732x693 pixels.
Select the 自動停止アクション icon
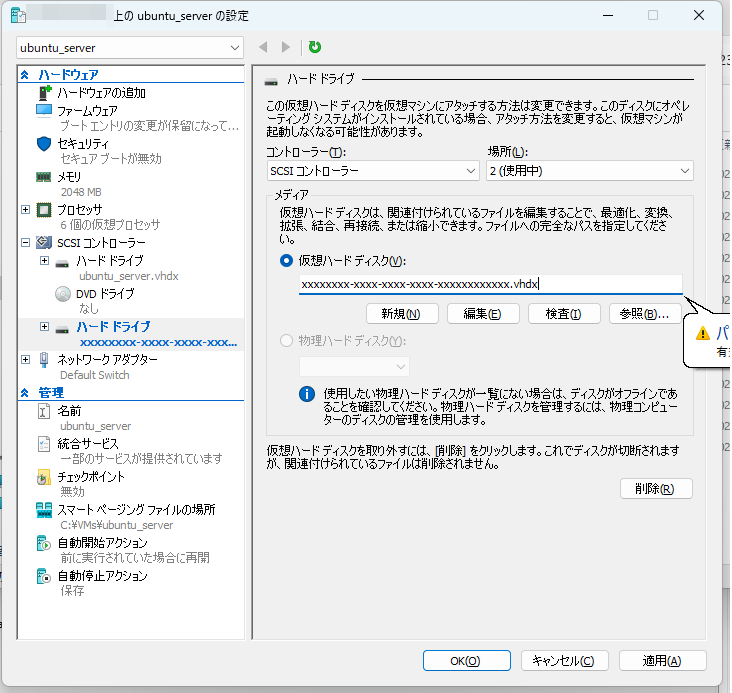[44, 576]
